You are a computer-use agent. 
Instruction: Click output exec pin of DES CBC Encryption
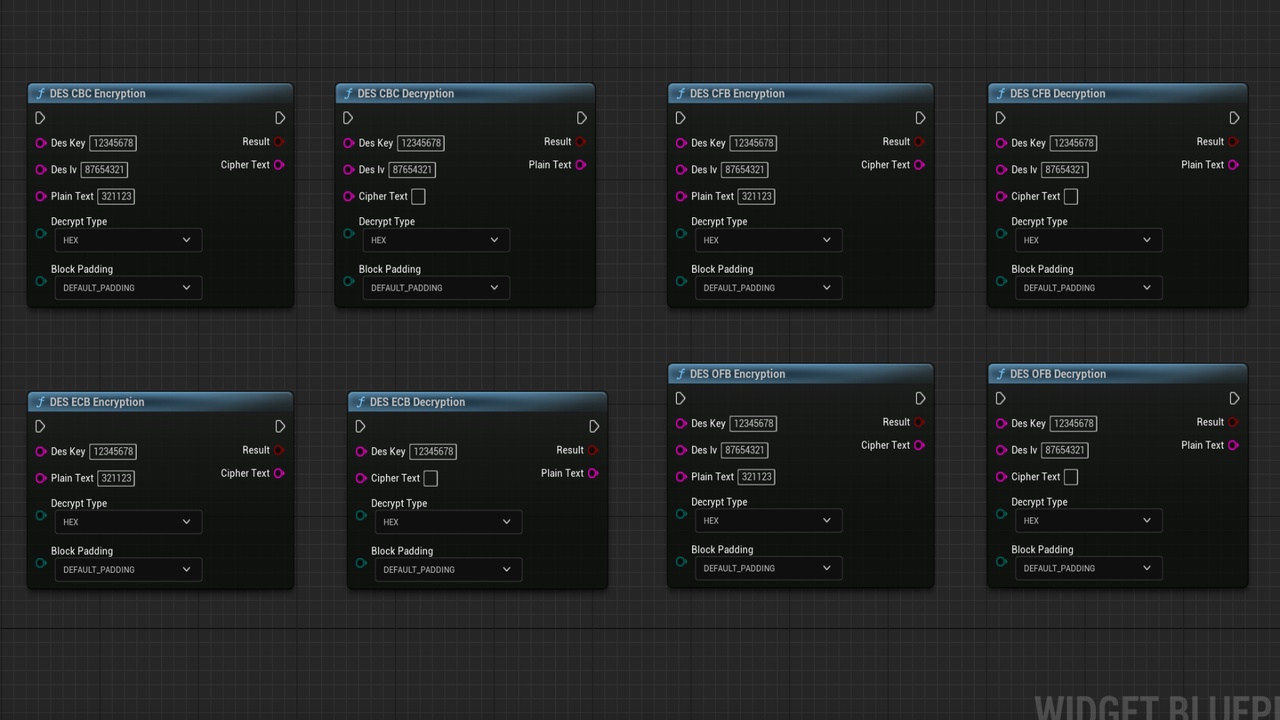pyautogui.click(x=280, y=118)
